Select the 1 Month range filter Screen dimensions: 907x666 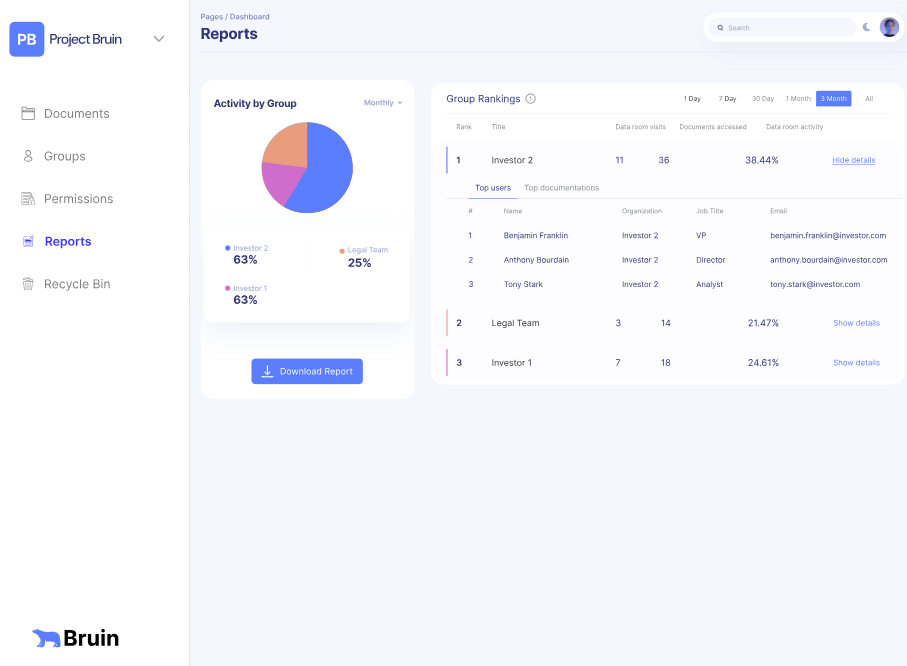798,99
